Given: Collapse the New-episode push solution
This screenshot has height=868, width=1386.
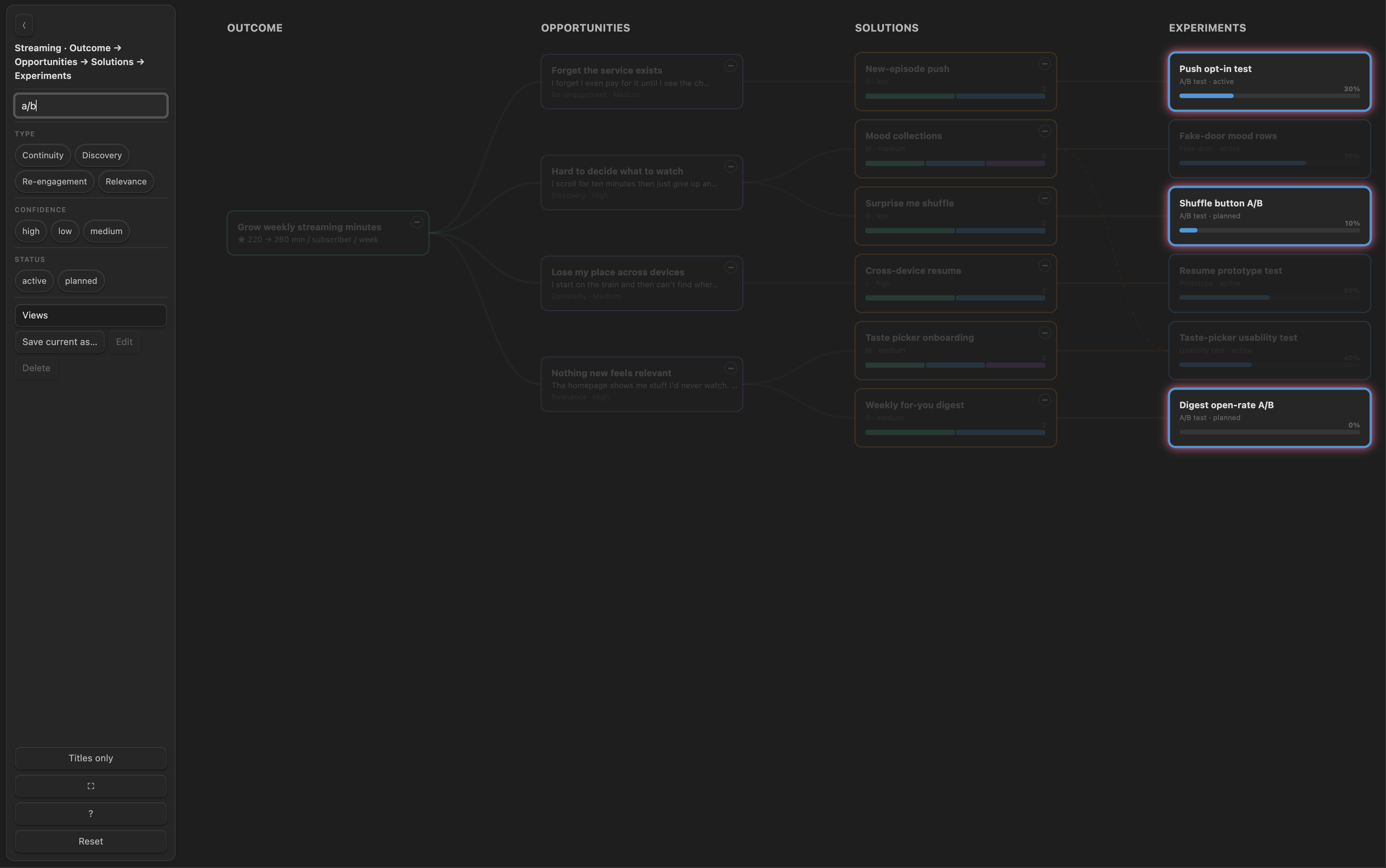Looking at the screenshot, I should click(1044, 64).
